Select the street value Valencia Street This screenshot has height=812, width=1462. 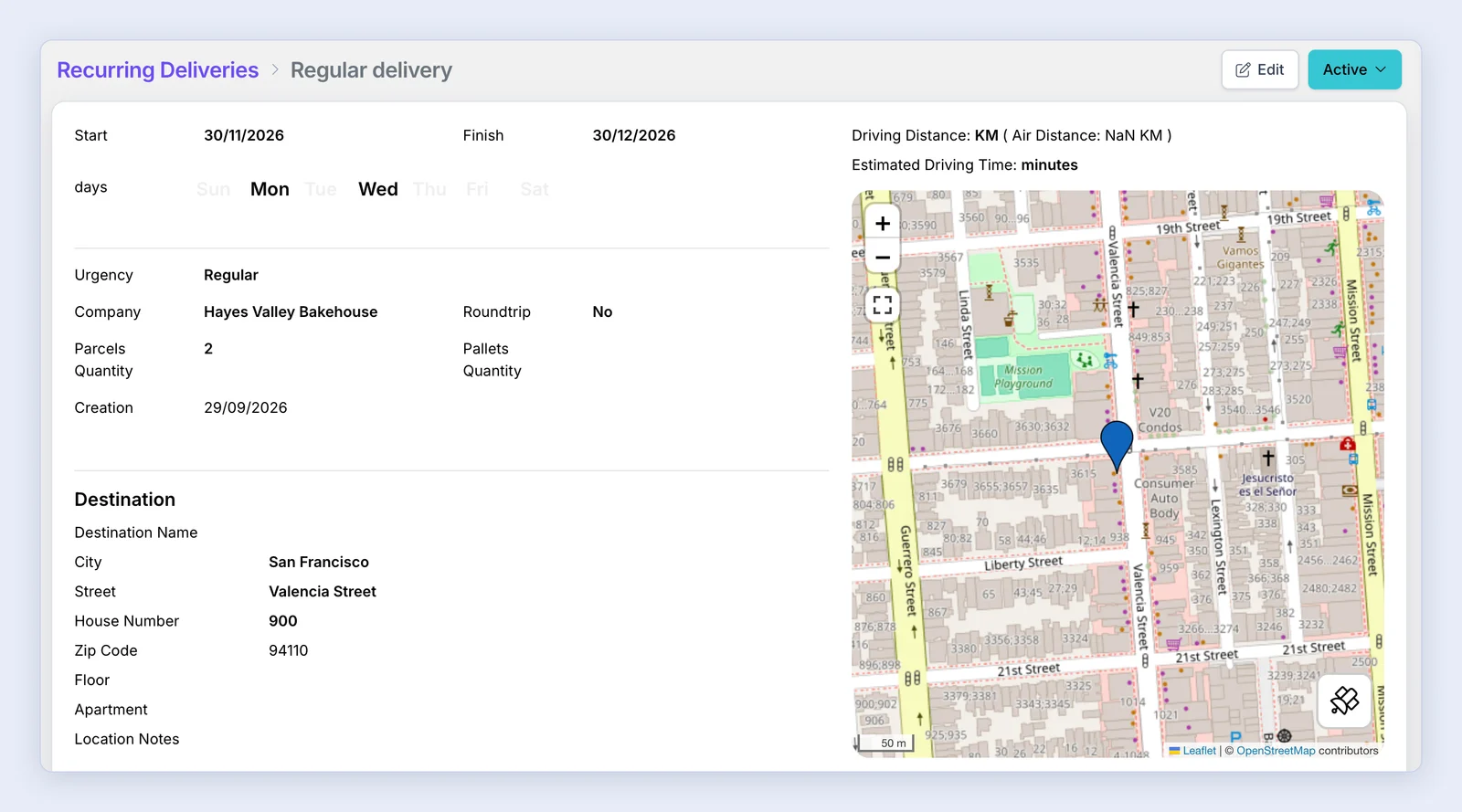click(x=323, y=592)
